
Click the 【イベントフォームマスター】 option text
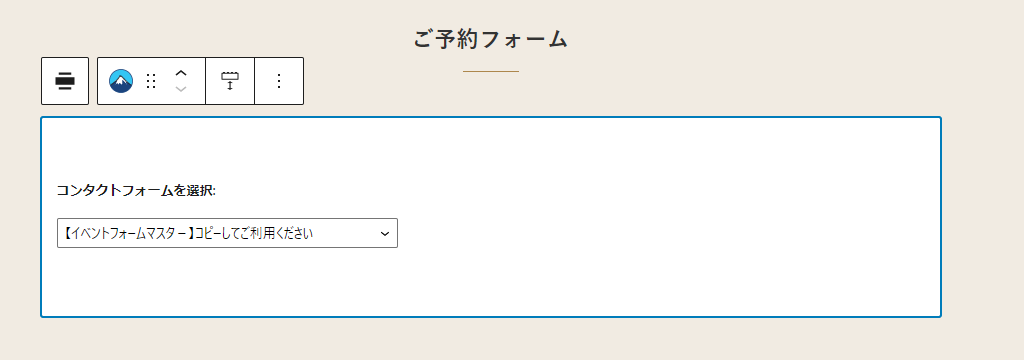(130, 233)
